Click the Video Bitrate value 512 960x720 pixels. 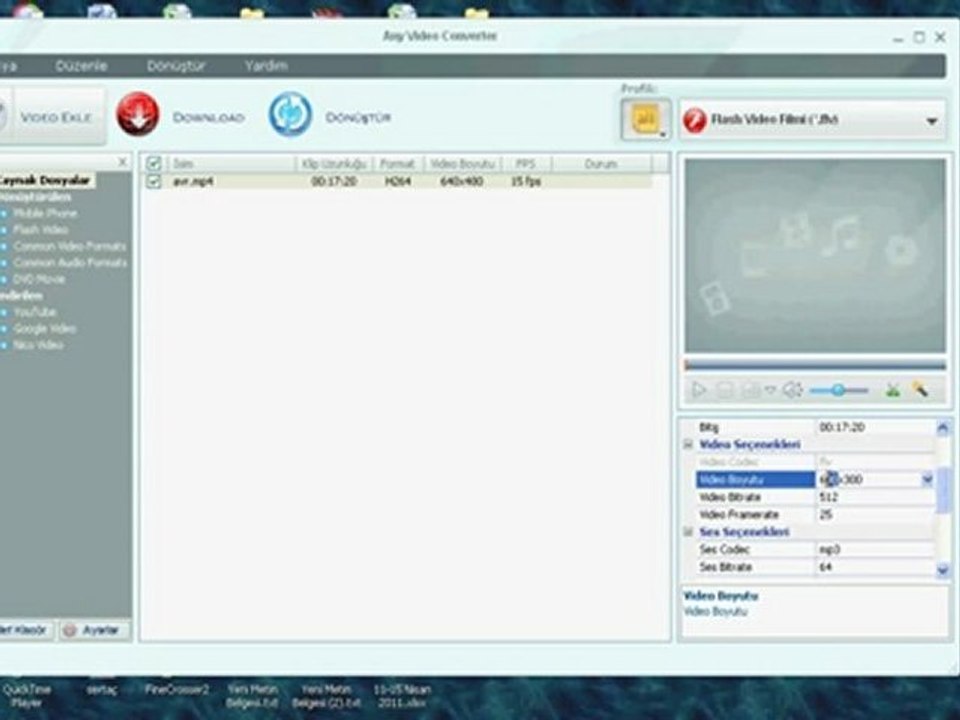[x=874, y=497]
